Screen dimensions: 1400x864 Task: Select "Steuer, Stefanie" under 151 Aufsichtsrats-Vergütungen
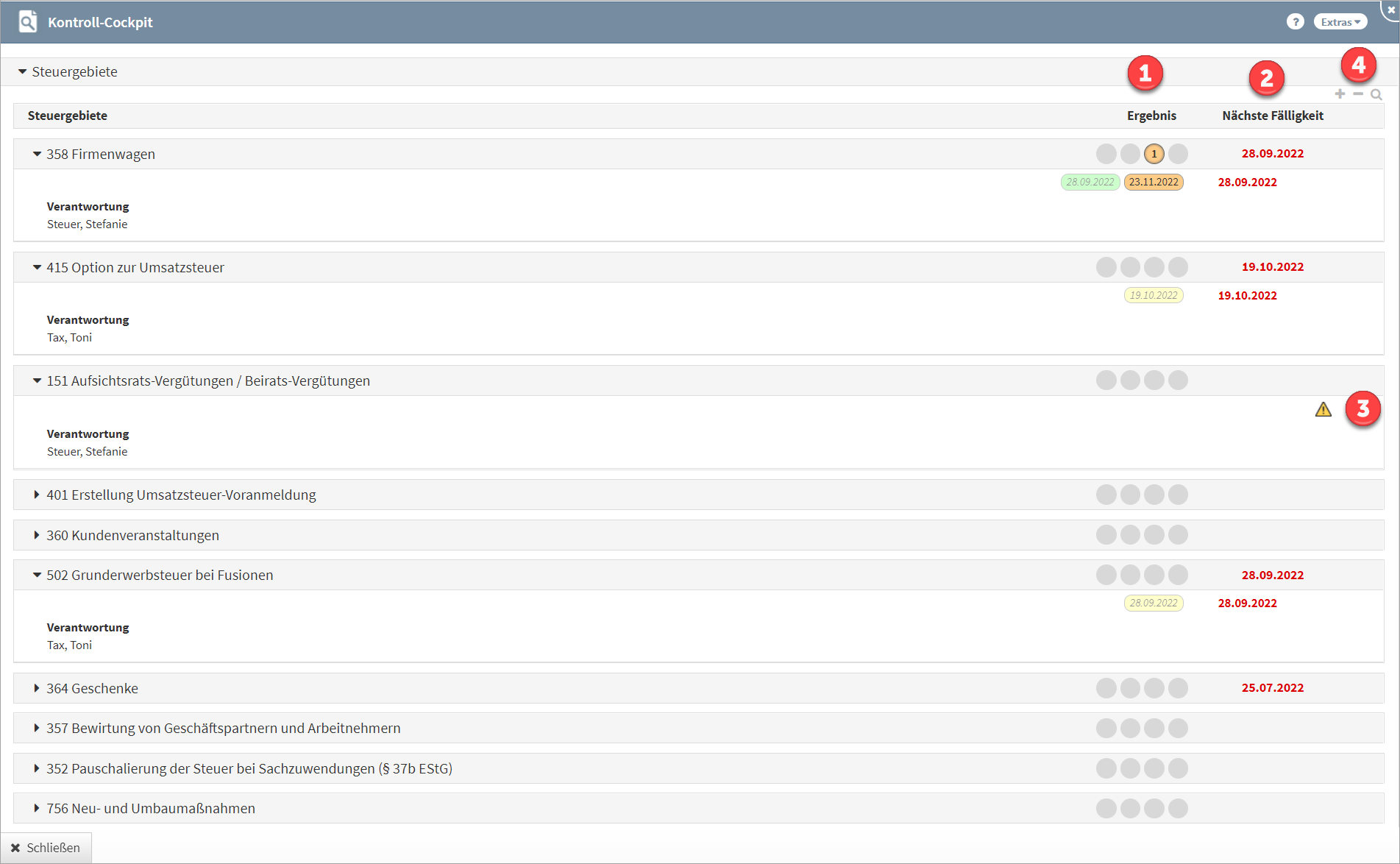(88, 452)
